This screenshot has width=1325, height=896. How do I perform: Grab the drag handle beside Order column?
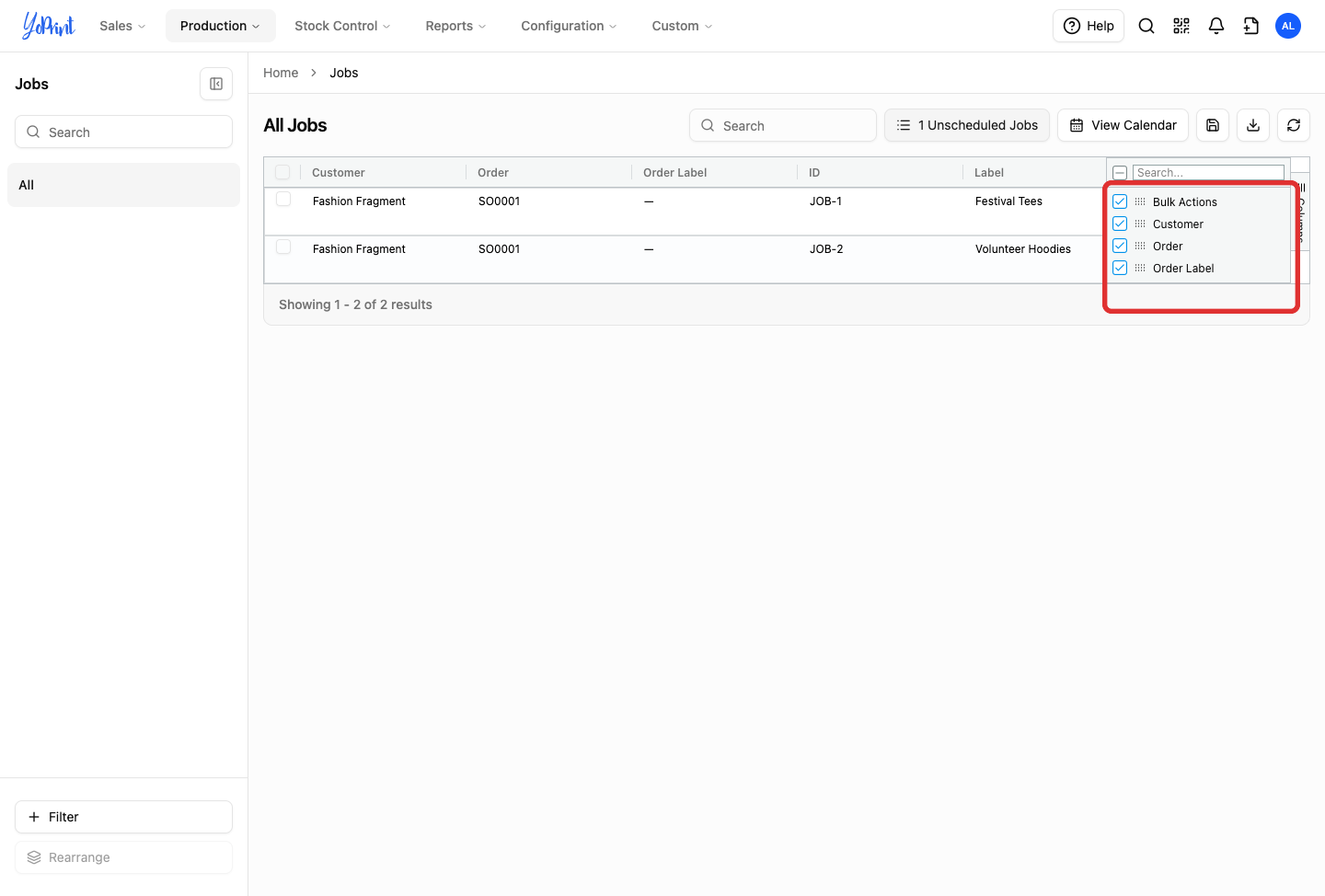pyautogui.click(x=1140, y=246)
